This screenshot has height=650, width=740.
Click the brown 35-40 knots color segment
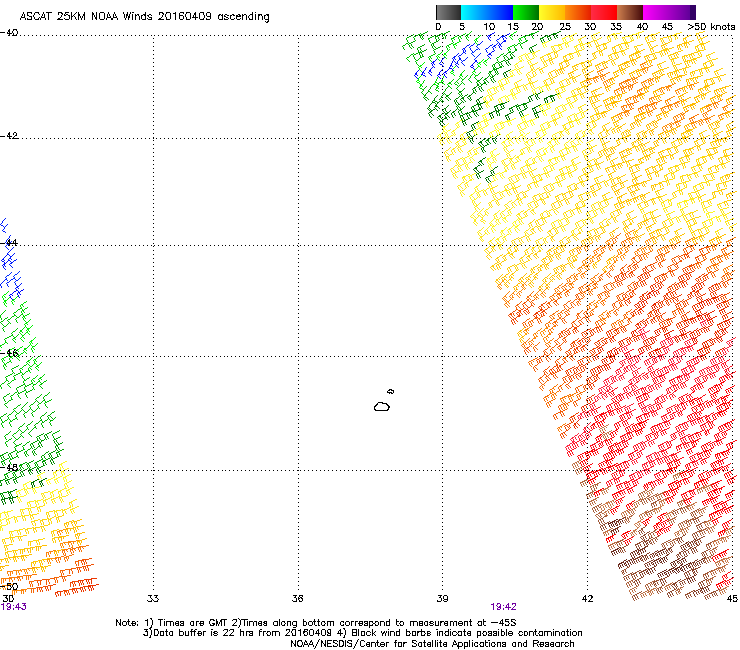click(x=630, y=12)
